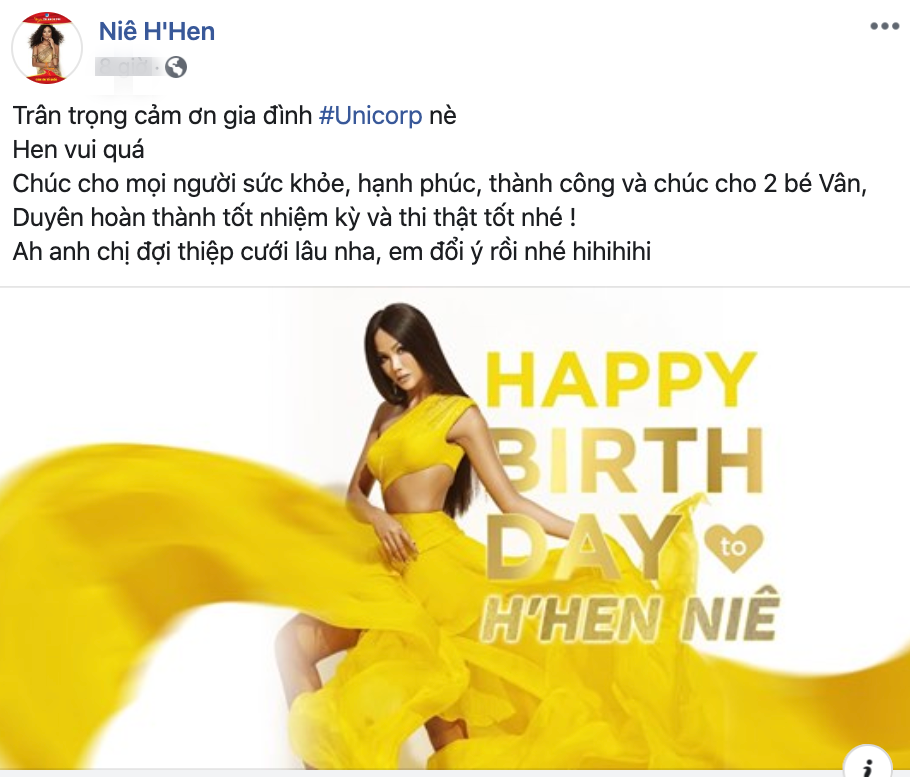Visit the Niê H'Hen profile name link
The height and width of the screenshot is (777, 910).
(157, 31)
